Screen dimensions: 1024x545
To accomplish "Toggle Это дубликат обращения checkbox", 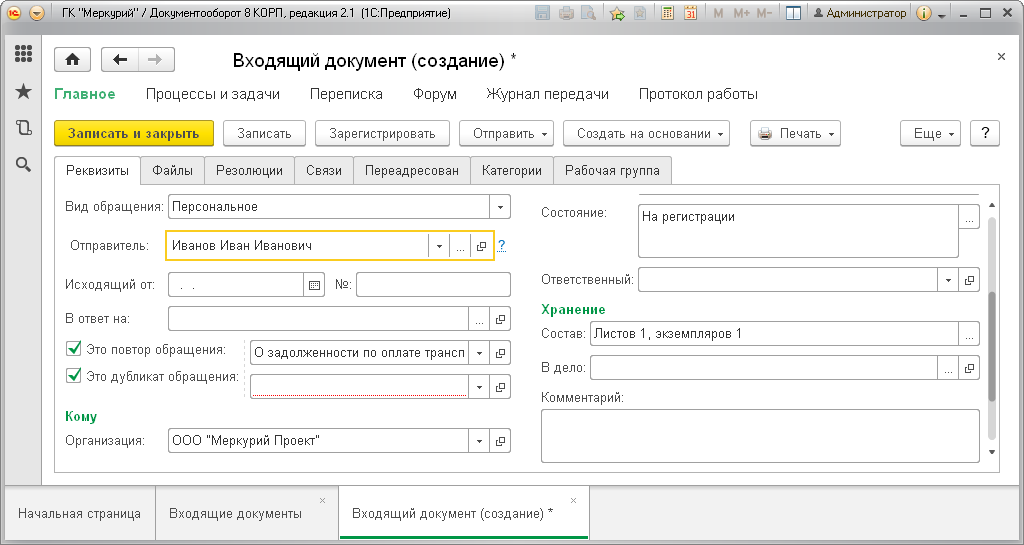I will tap(74, 376).
